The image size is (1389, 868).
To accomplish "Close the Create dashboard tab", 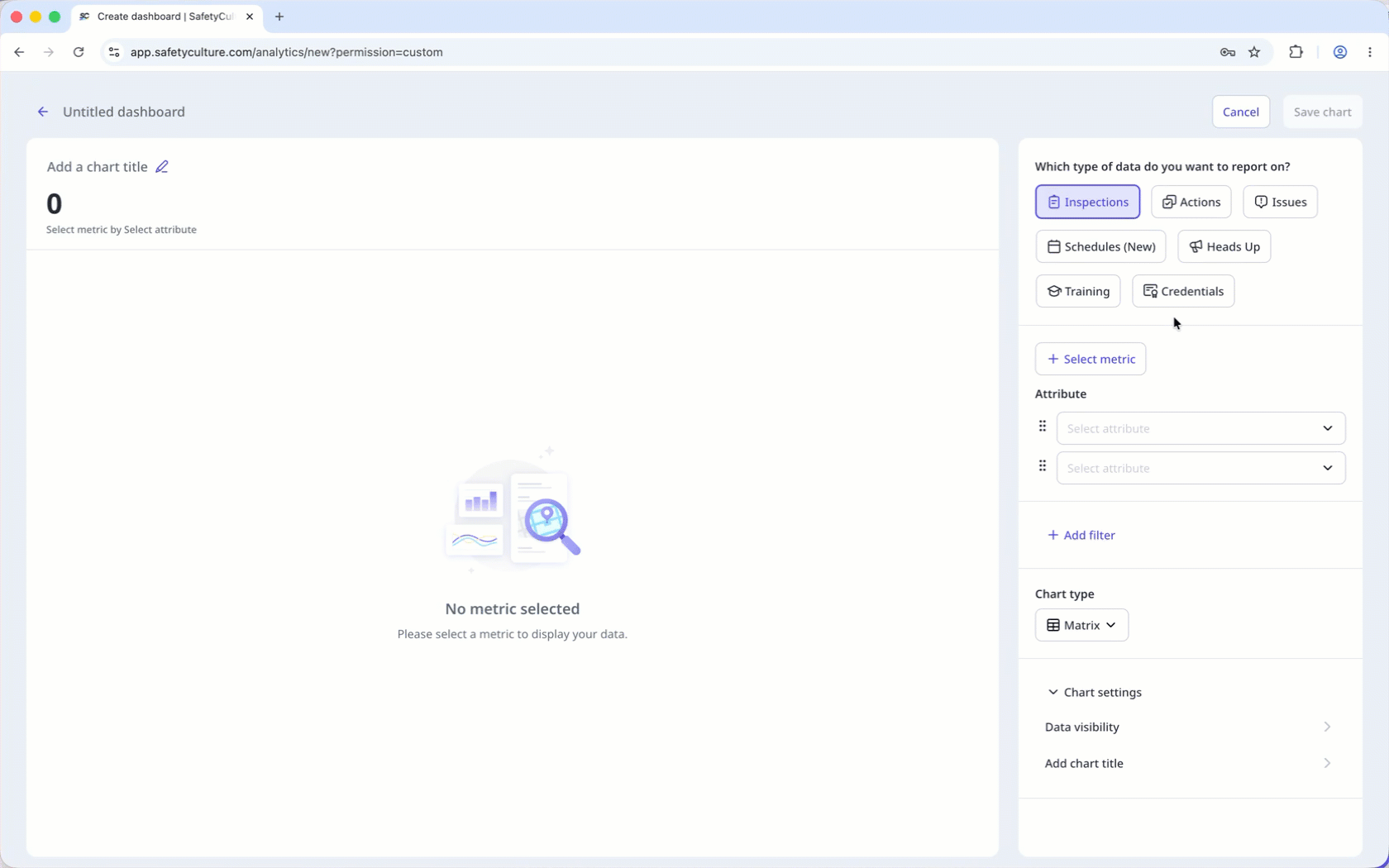I will [250, 17].
